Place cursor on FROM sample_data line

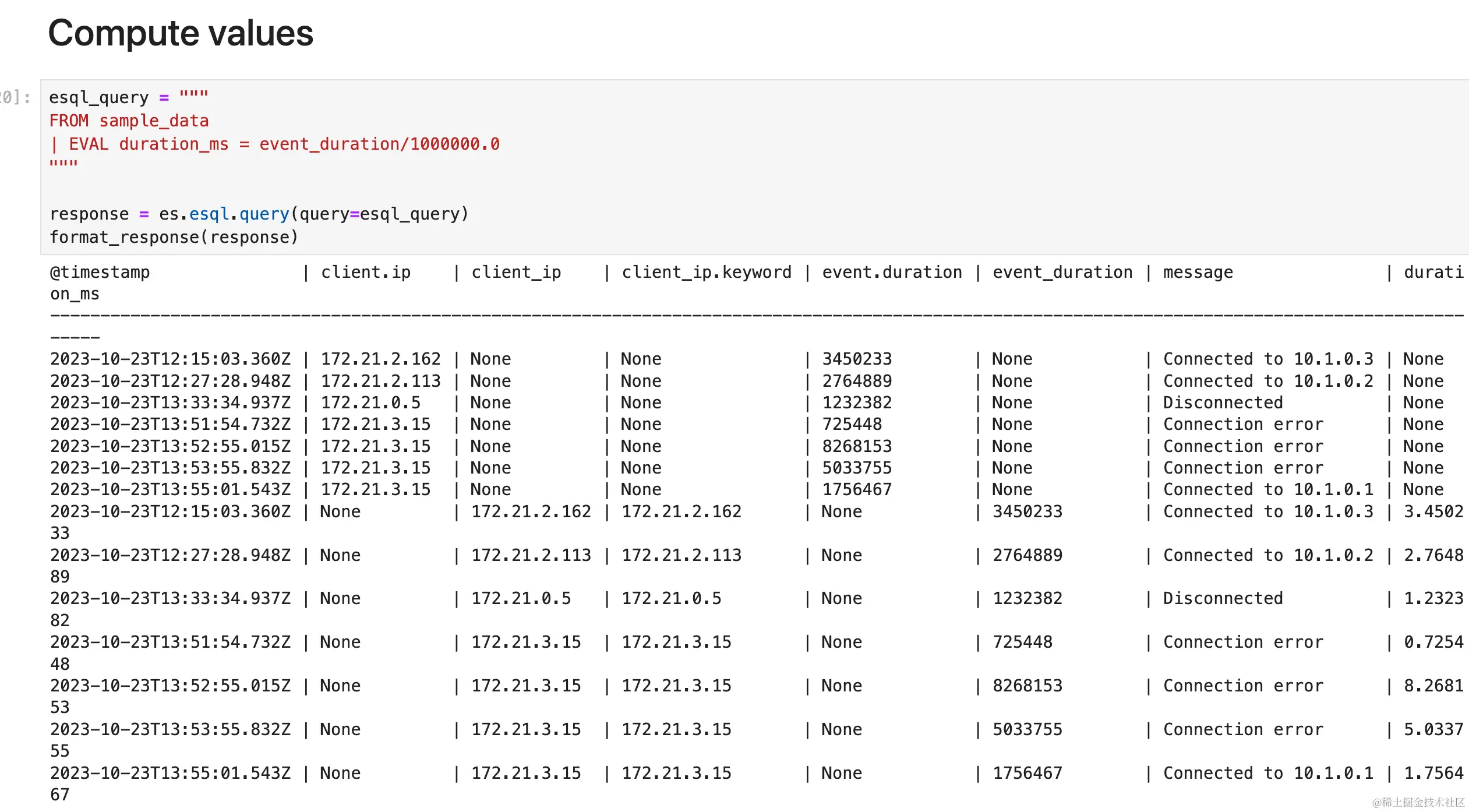[129, 121]
